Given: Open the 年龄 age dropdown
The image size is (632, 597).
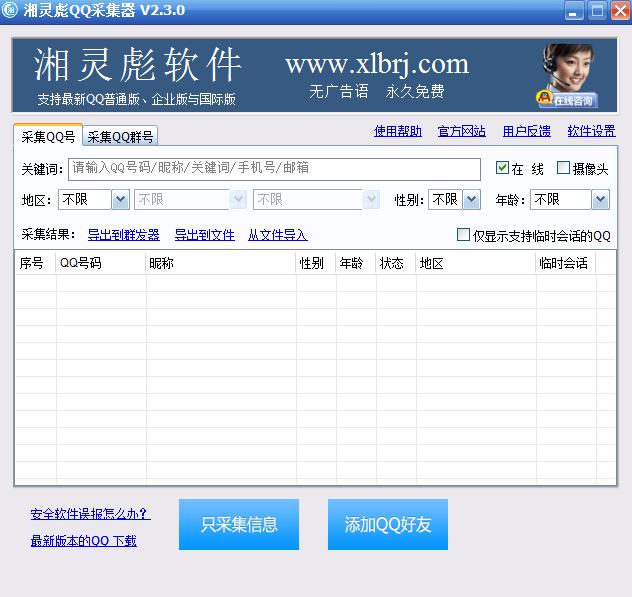Looking at the screenshot, I should pyautogui.click(x=601, y=199).
